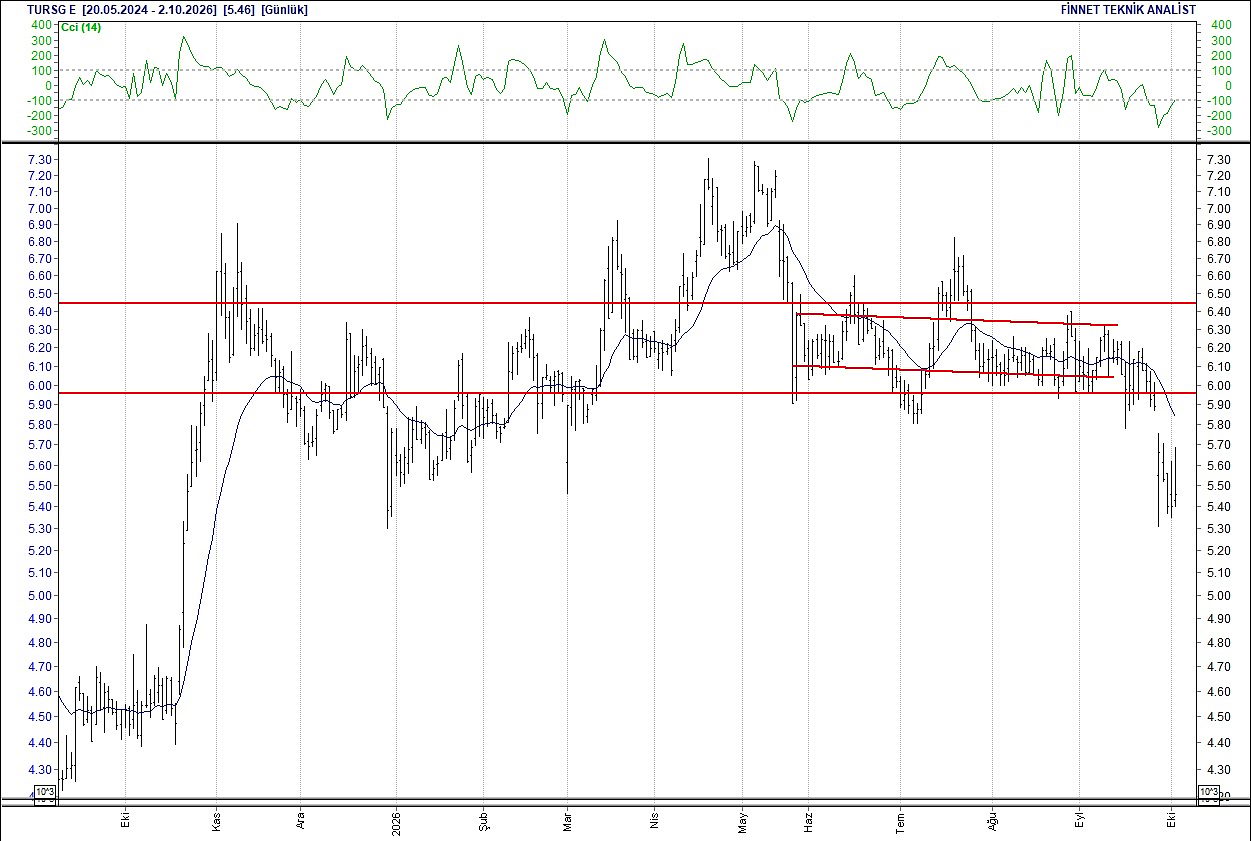The image size is (1251, 841).
Task: Click the FİNNET TEKNİK ANALİST label
Action: click(x=1127, y=9)
